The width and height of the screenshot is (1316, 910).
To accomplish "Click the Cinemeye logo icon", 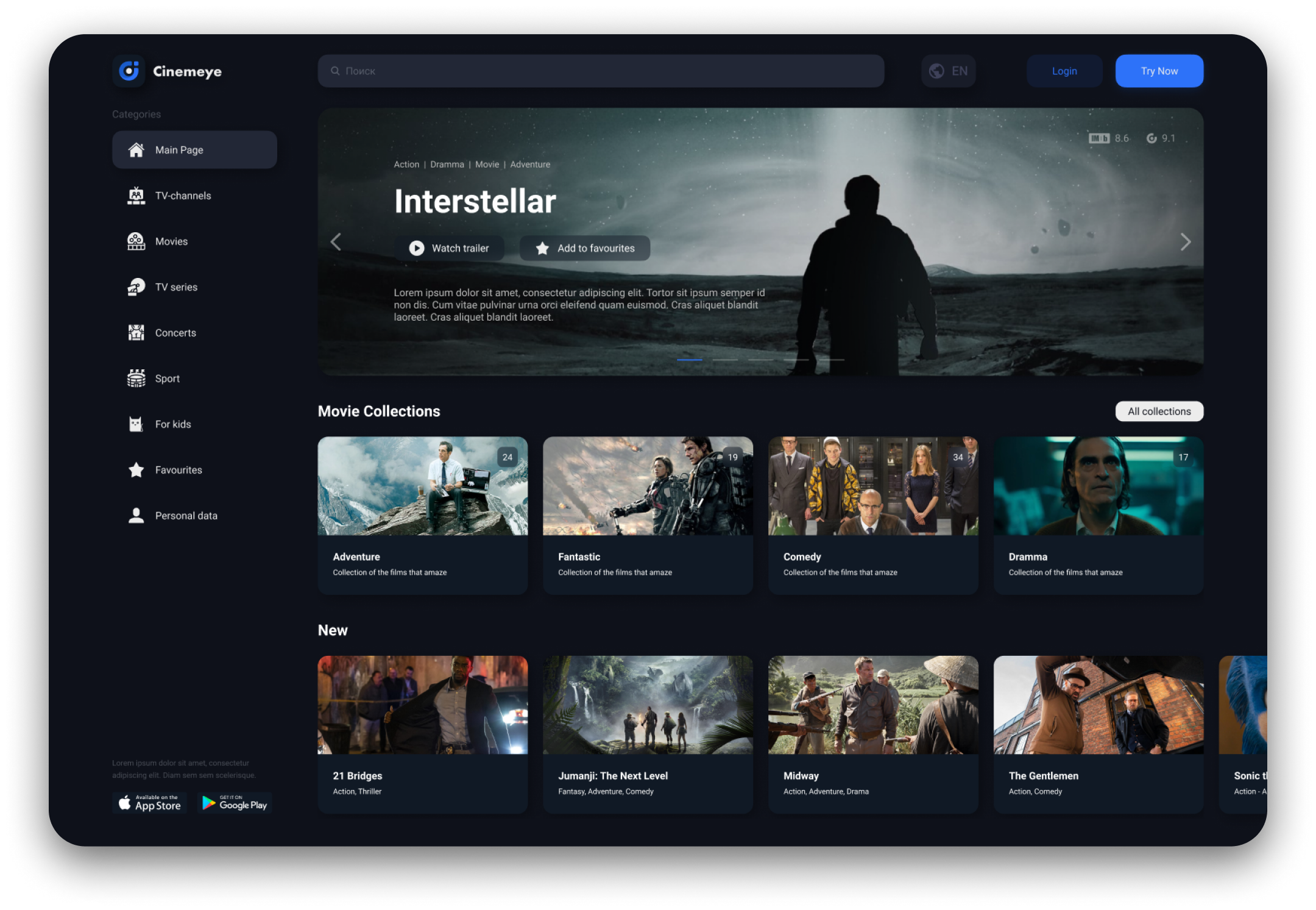I will click(x=129, y=71).
